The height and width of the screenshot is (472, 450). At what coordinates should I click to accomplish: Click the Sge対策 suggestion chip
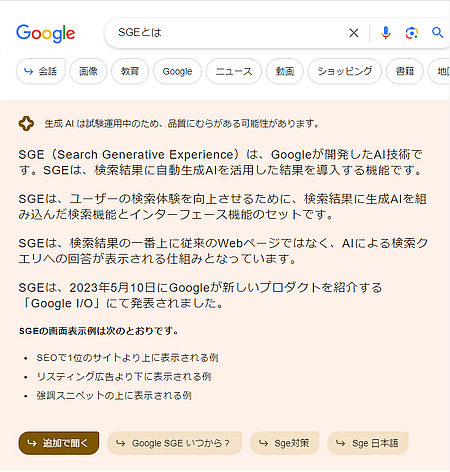[285, 443]
